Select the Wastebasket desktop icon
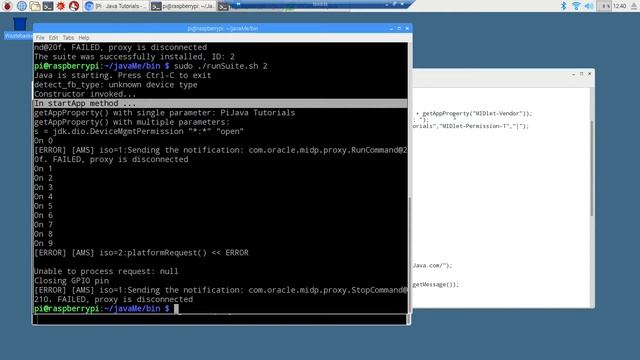The width and height of the screenshot is (640, 360). point(19,28)
